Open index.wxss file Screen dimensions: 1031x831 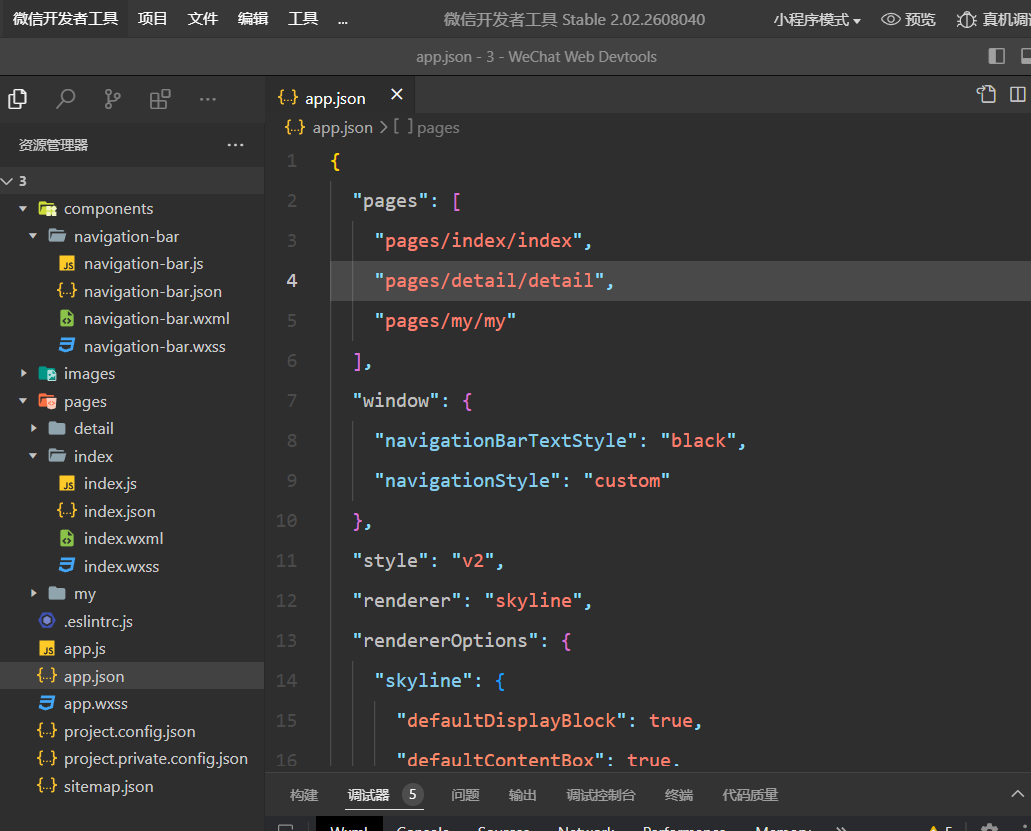click(x=132, y=567)
